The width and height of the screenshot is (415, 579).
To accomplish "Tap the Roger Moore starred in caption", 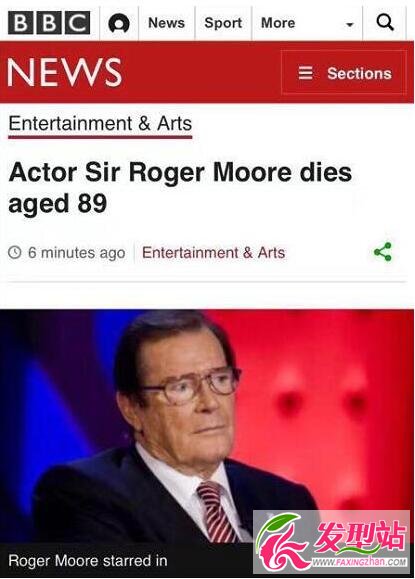I will coord(88,561).
